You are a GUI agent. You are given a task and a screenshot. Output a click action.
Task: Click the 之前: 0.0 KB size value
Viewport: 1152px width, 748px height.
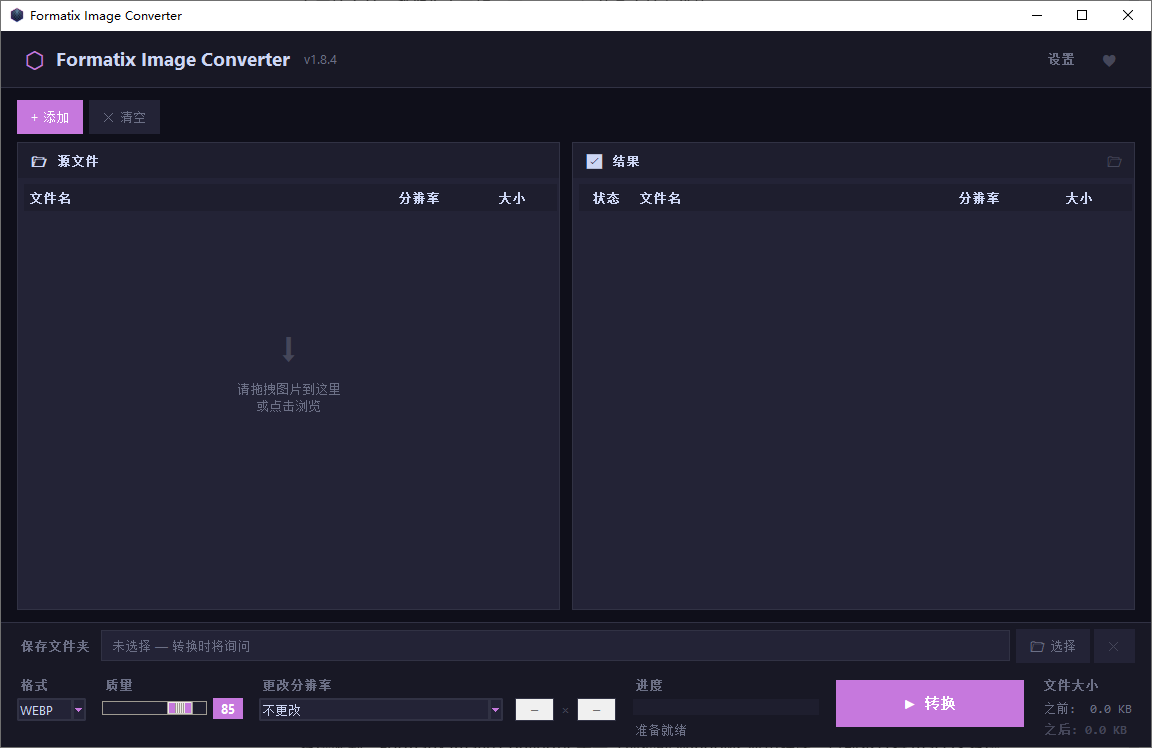coord(1087,709)
